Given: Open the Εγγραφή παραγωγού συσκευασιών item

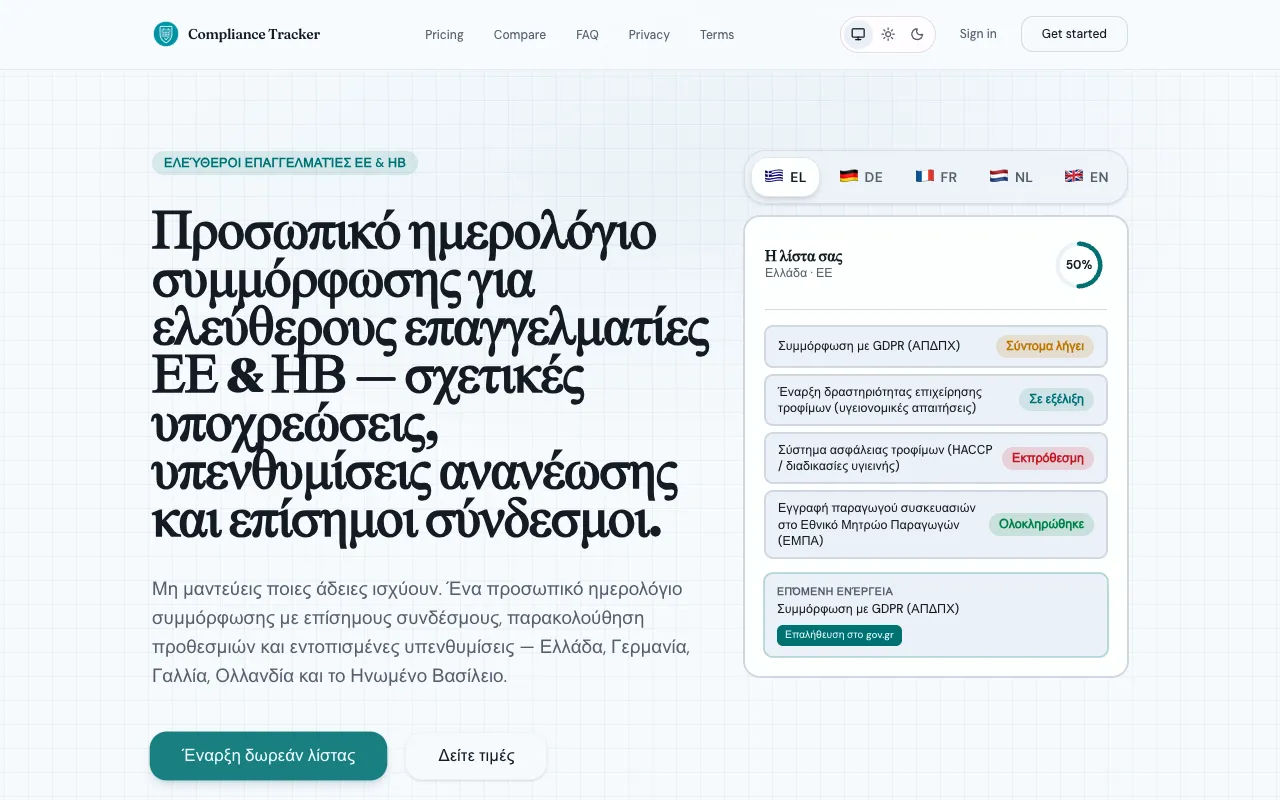Looking at the screenshot, I should click(x=936, y=524).
